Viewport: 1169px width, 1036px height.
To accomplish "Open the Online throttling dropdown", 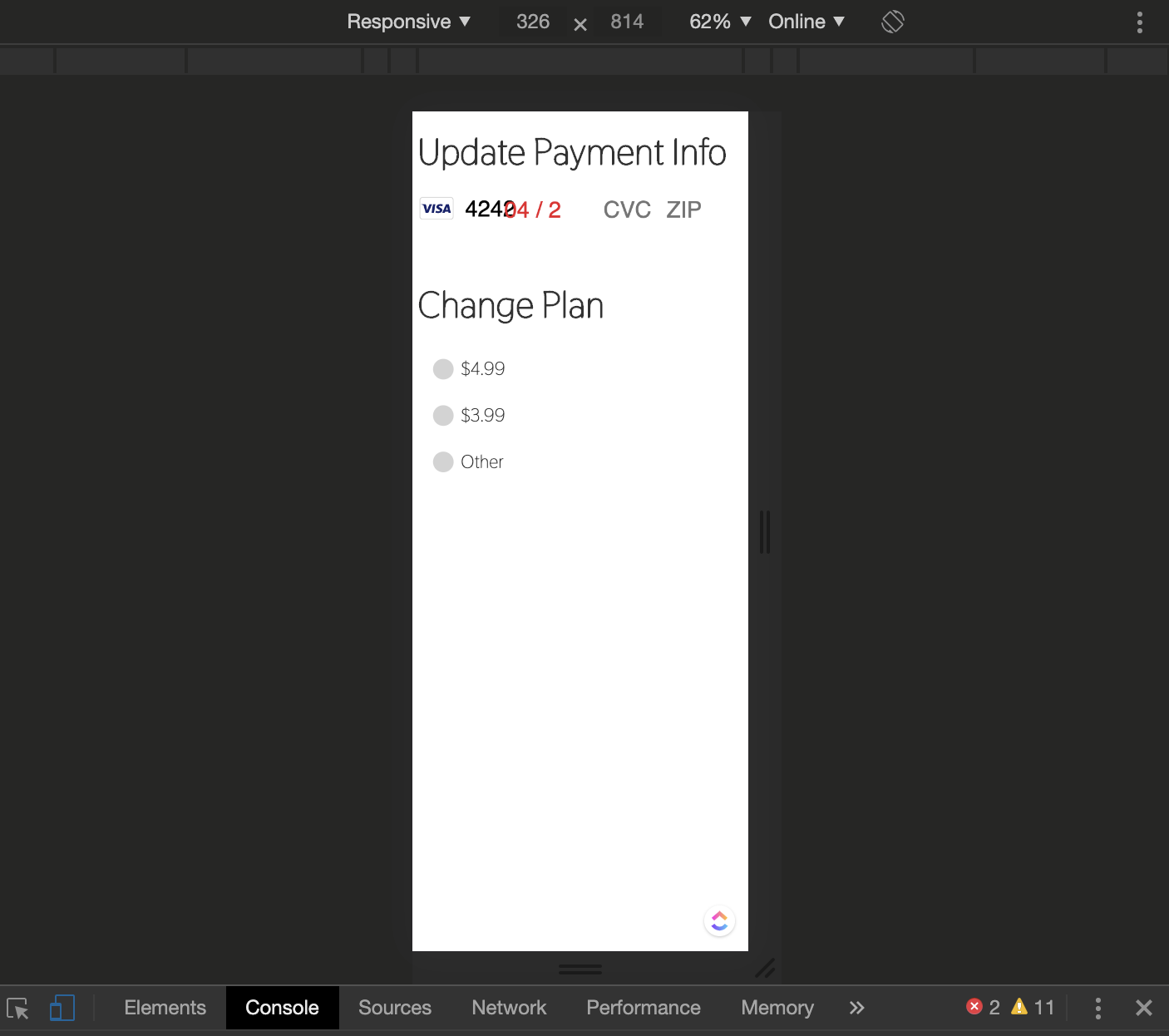I will pos(806,22).
